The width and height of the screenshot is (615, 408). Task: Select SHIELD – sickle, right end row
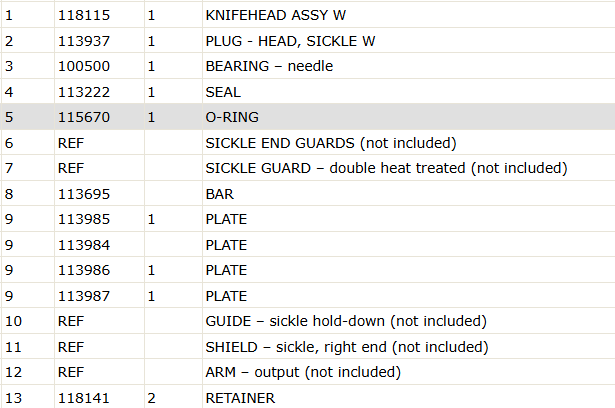308,347
